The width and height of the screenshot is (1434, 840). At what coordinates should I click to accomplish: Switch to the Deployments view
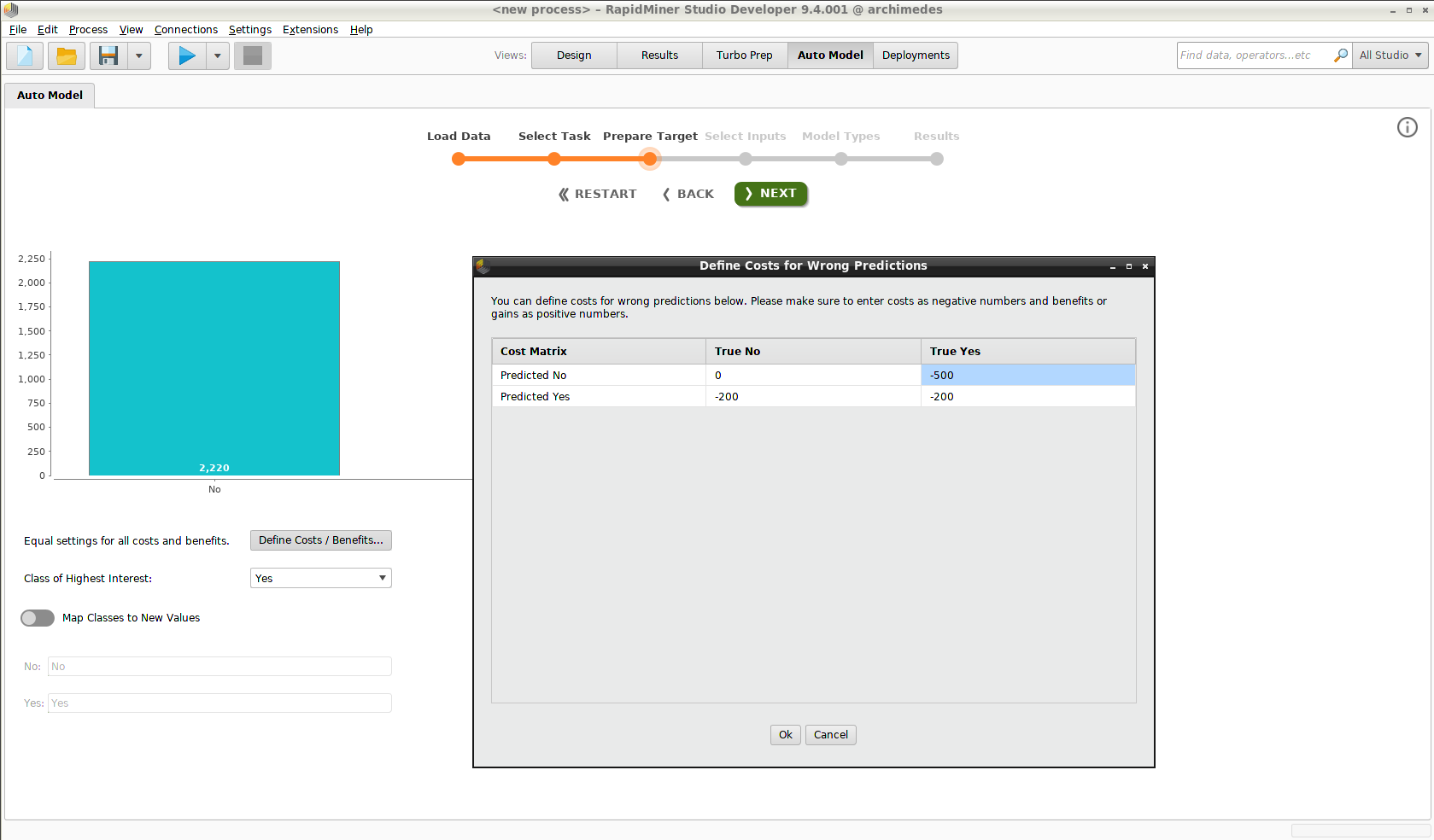click(916, 55)
